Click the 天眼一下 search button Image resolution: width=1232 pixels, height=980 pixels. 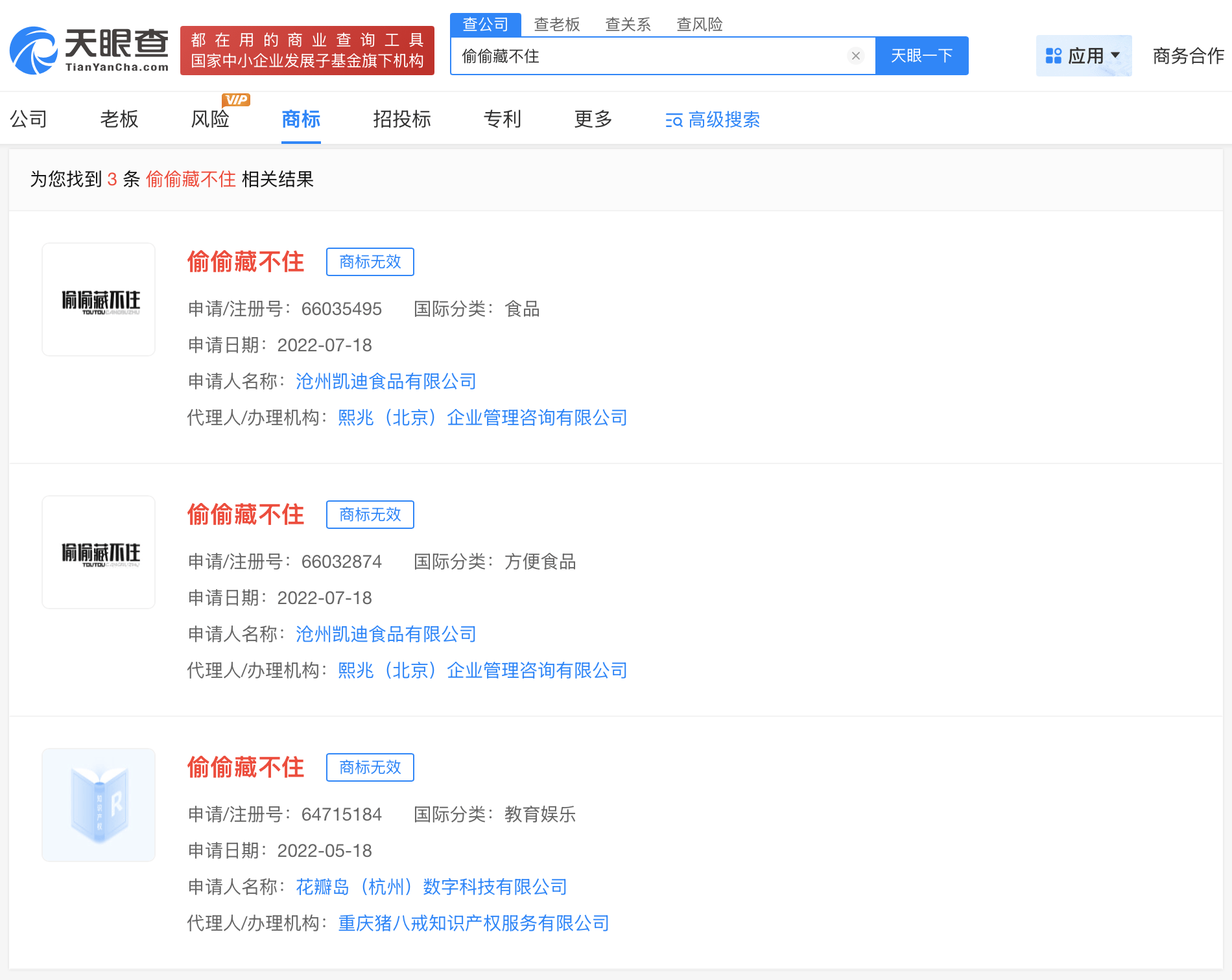pos(921,56)
